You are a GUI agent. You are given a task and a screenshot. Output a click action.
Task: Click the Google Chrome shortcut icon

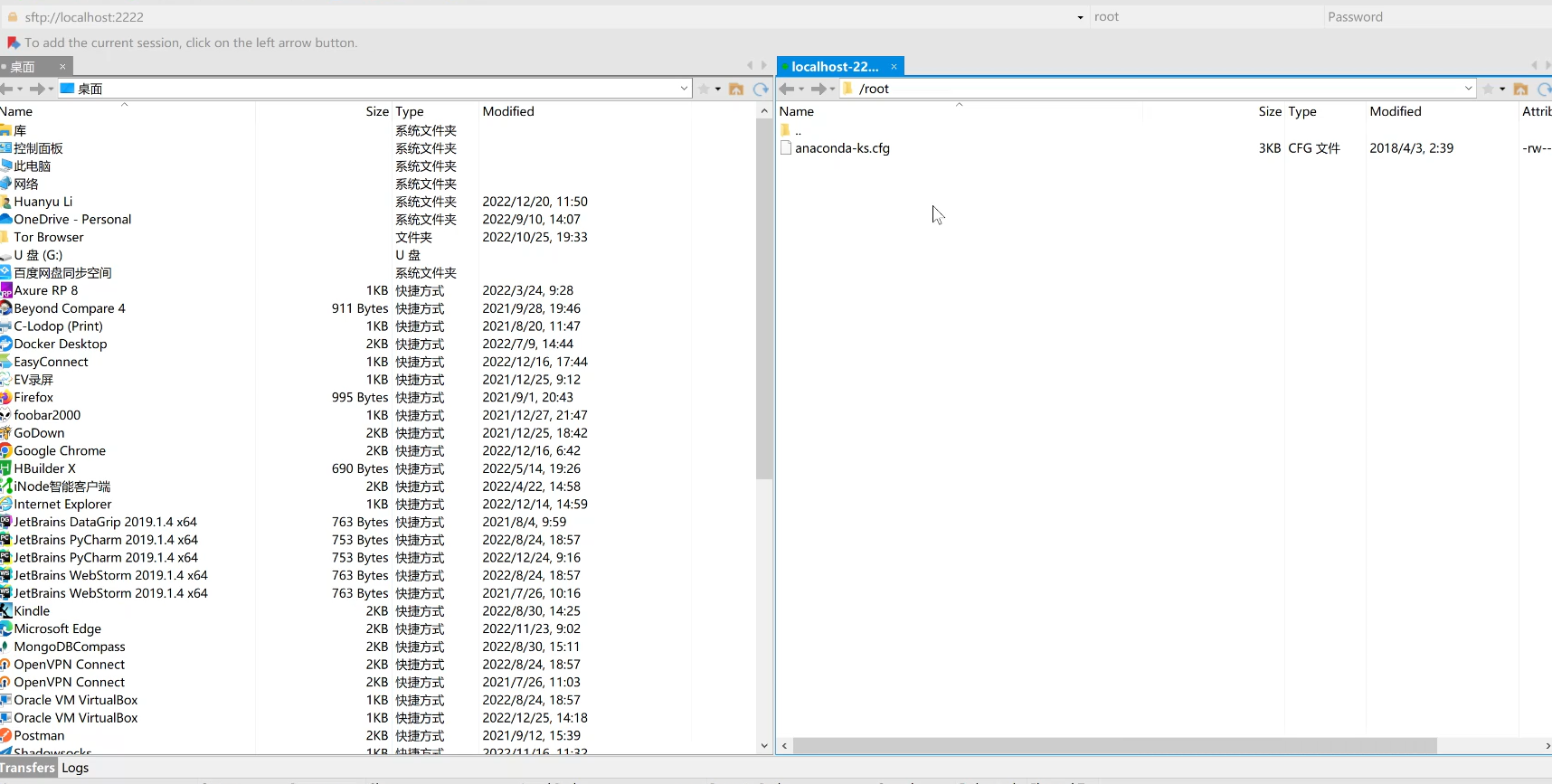[x=6, y=450]
